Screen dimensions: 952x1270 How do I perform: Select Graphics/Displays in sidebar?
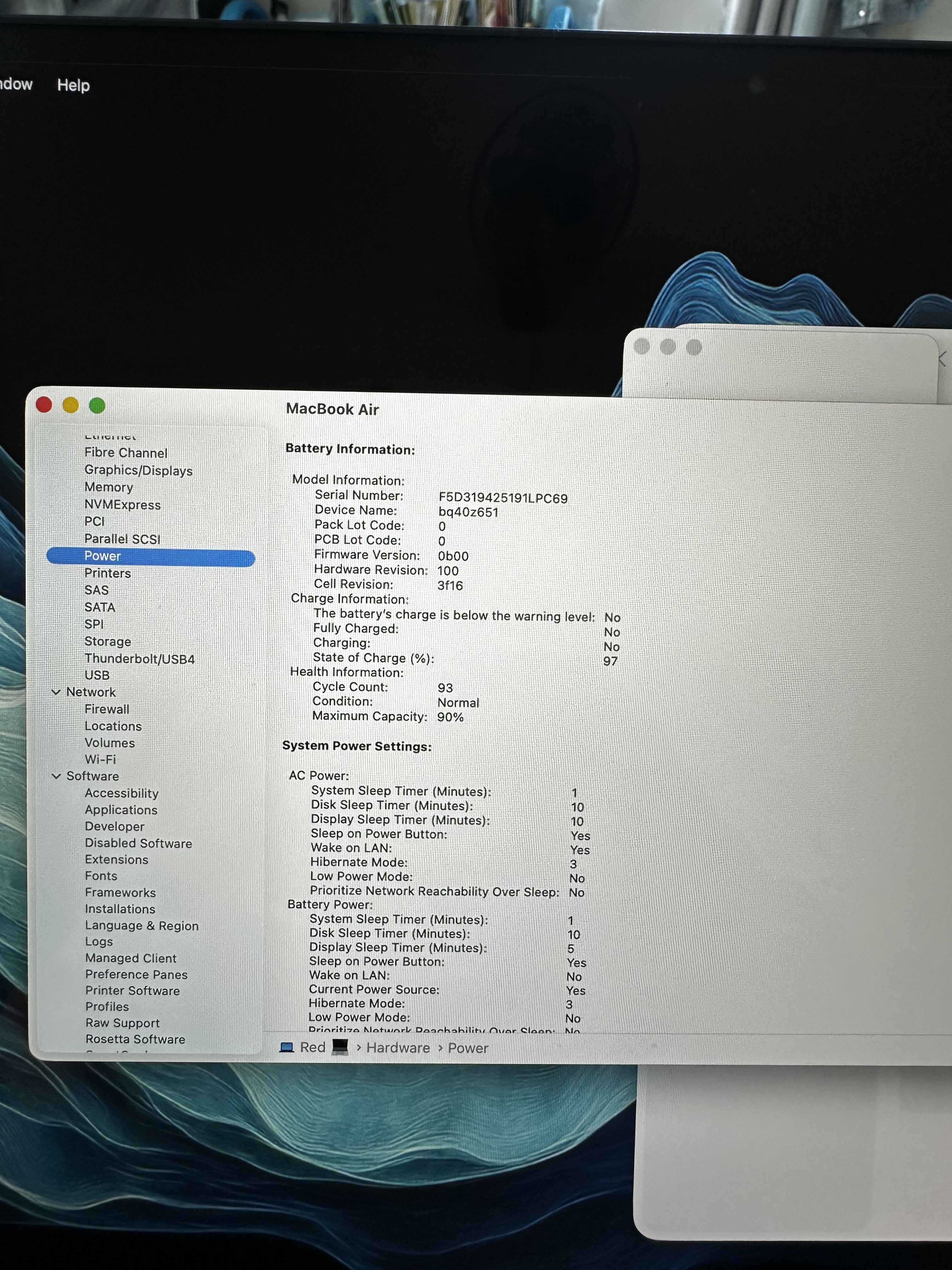[138, 470]
